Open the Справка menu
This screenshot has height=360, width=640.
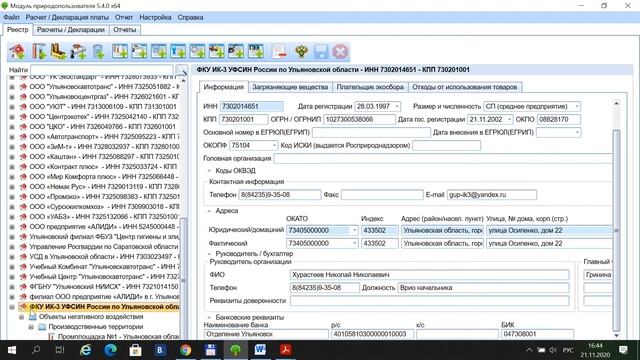pyautogui.click(x=190, y=18)
